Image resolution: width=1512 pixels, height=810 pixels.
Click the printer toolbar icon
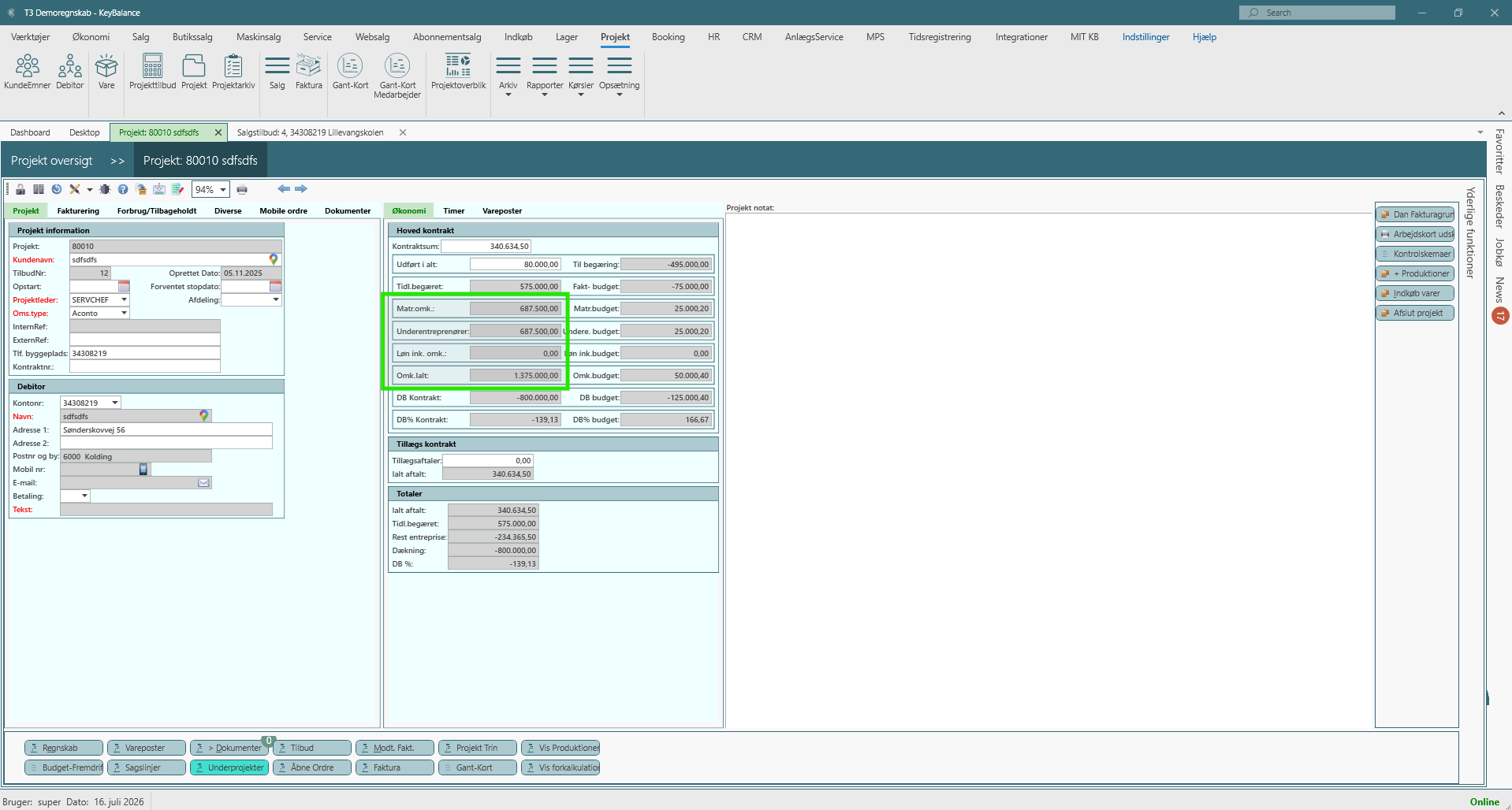click(242, 189)
